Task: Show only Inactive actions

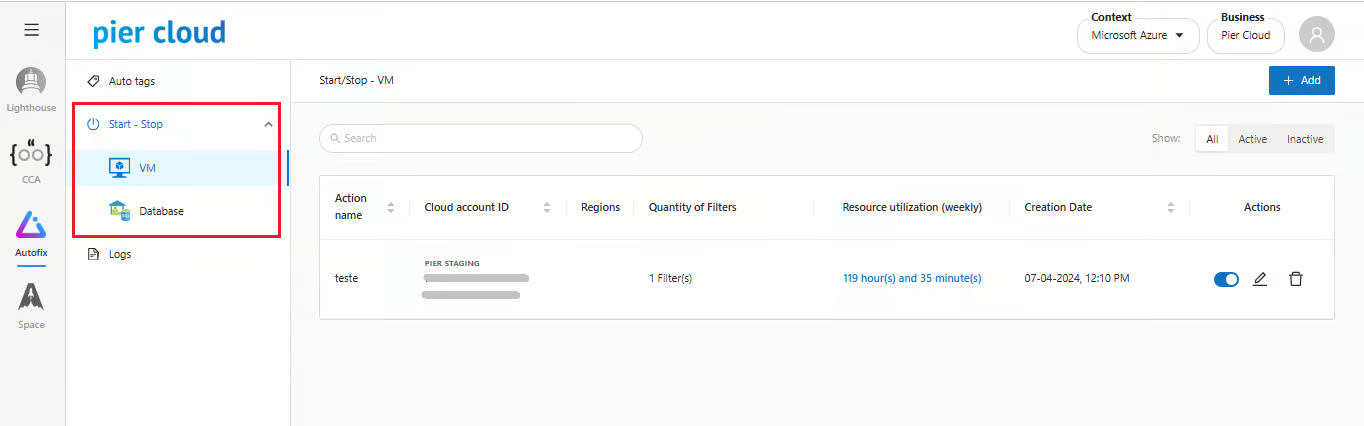Action: 1304,139
